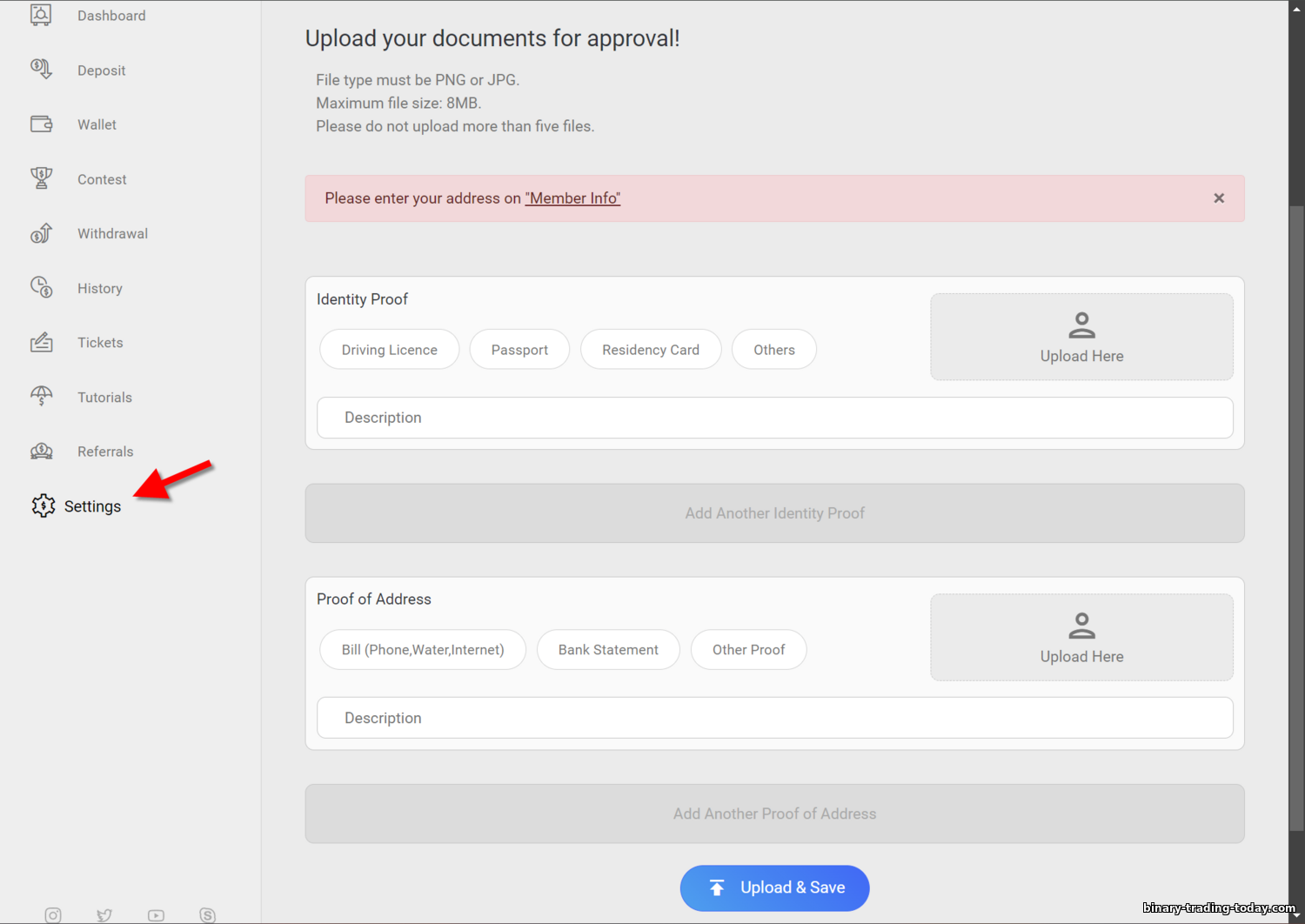
Task: Open the Deposit page icon
Action: click(x=41, y=70)
